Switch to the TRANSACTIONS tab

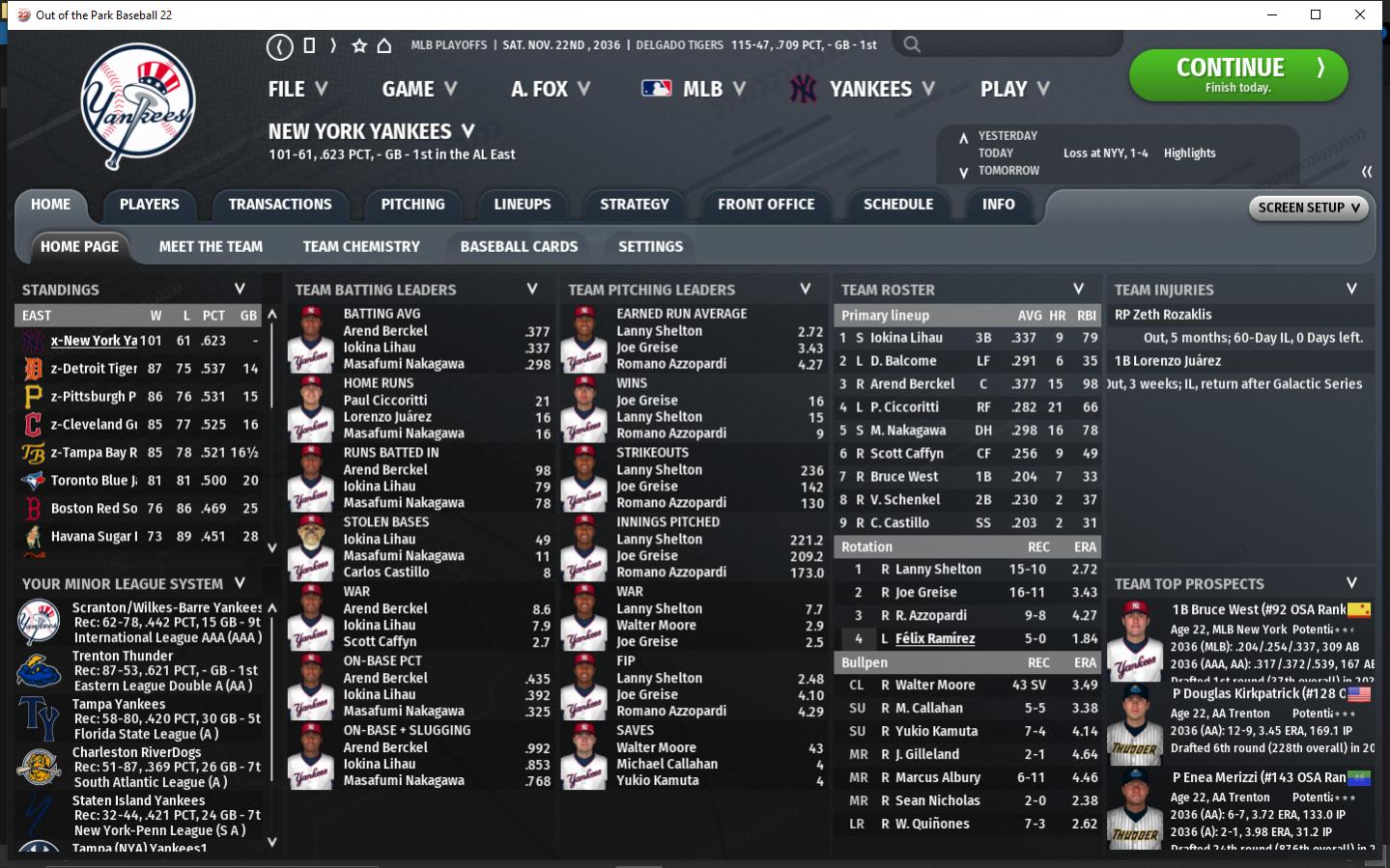[280, 205]
